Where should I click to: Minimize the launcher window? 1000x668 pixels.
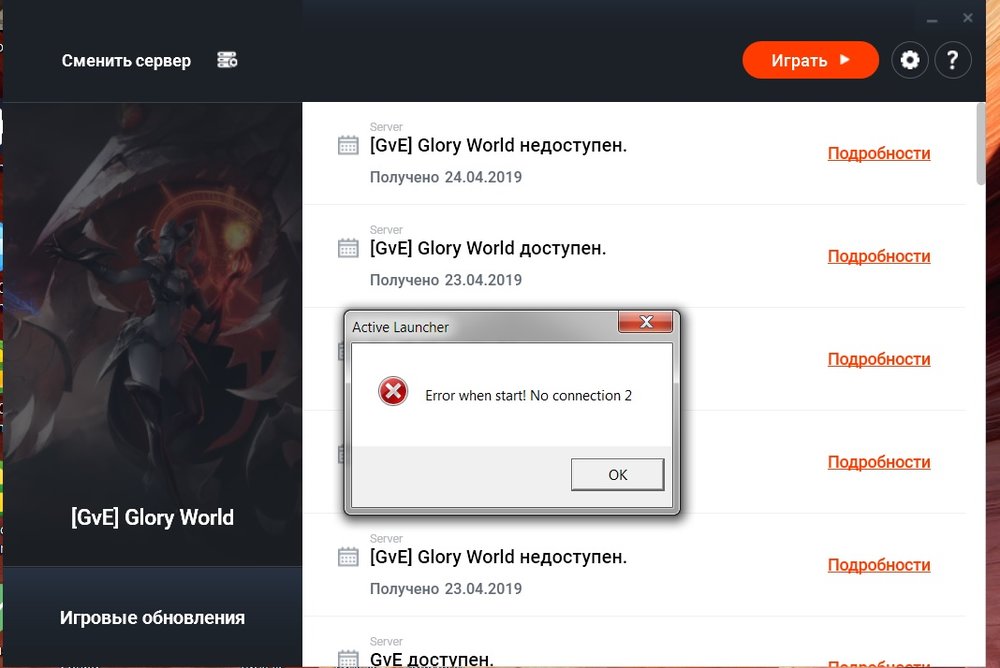coord(930,18)
